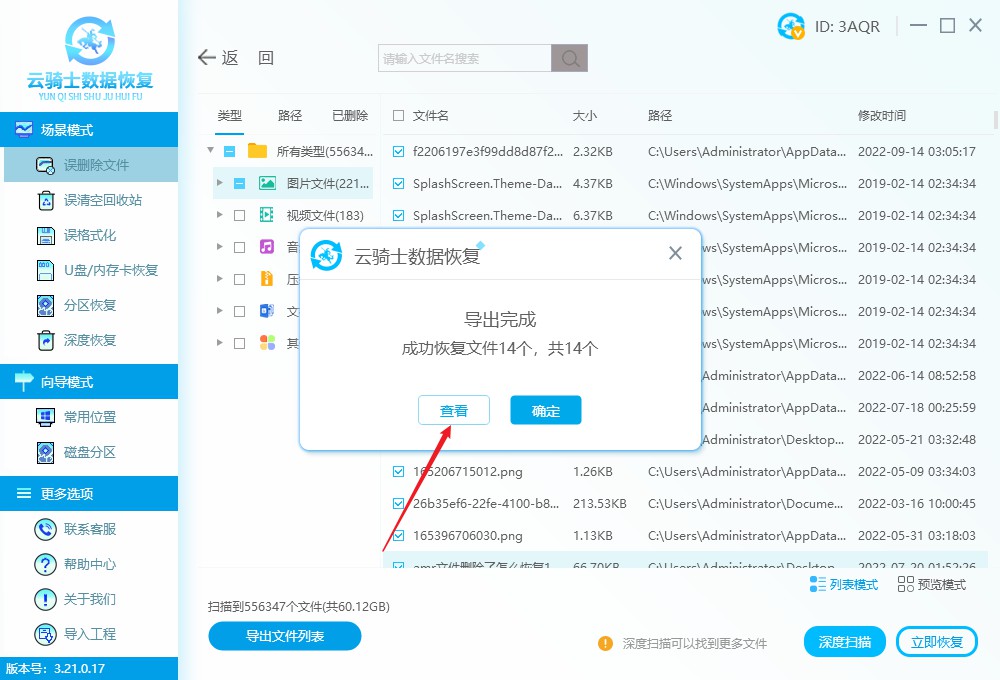
Task: Switch to the 路径 tab
Action: click(x=289, y=115)
